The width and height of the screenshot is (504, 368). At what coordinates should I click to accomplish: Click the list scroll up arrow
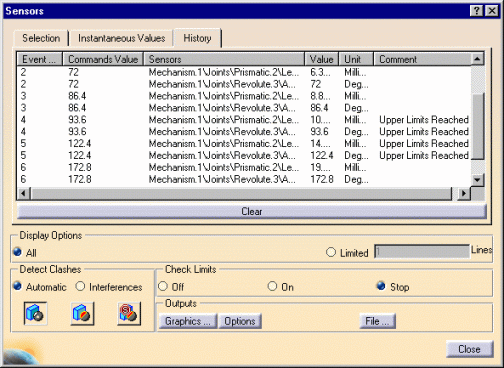[477, 59]
